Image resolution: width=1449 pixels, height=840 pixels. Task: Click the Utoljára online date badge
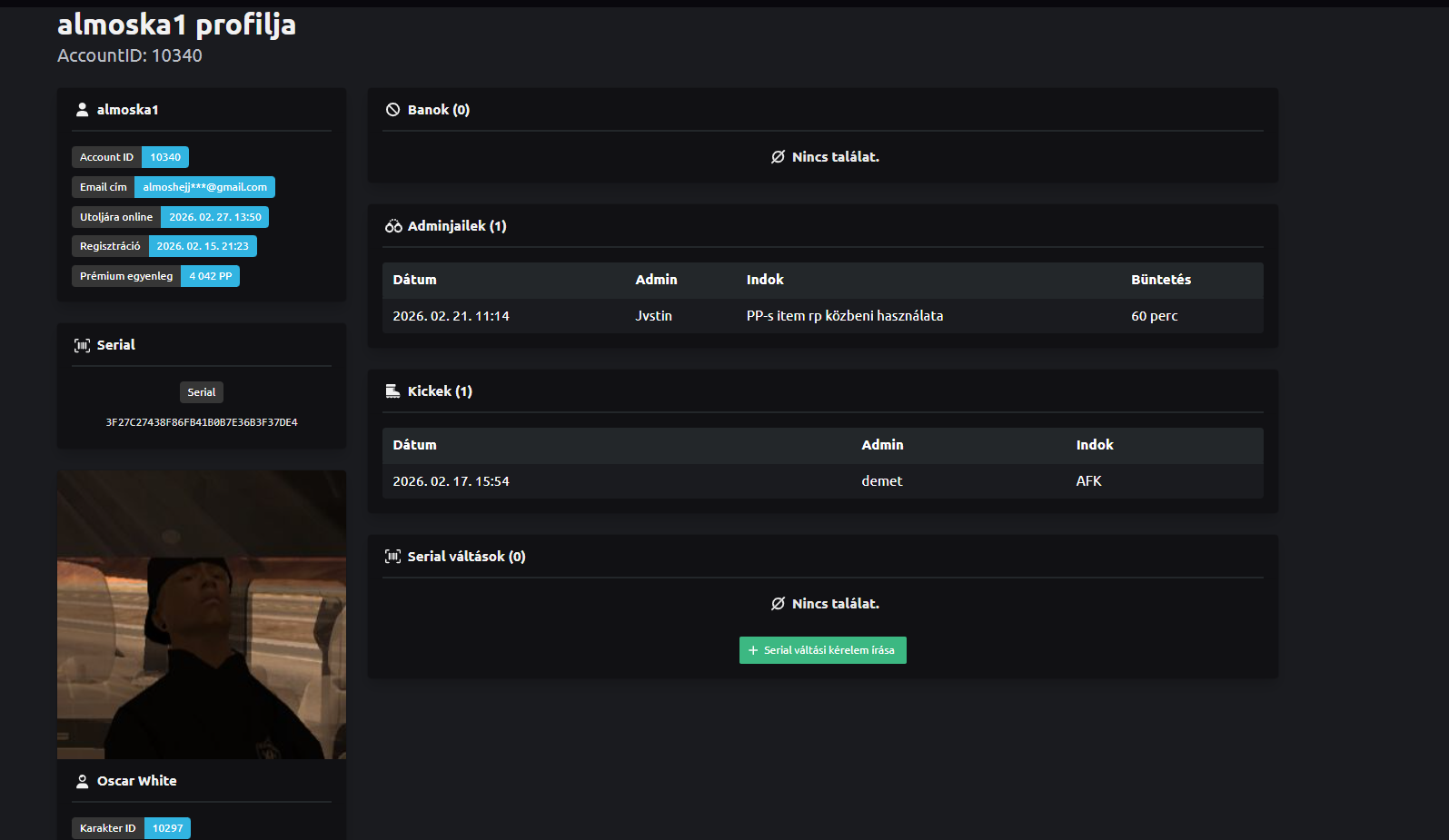point(214,217)
